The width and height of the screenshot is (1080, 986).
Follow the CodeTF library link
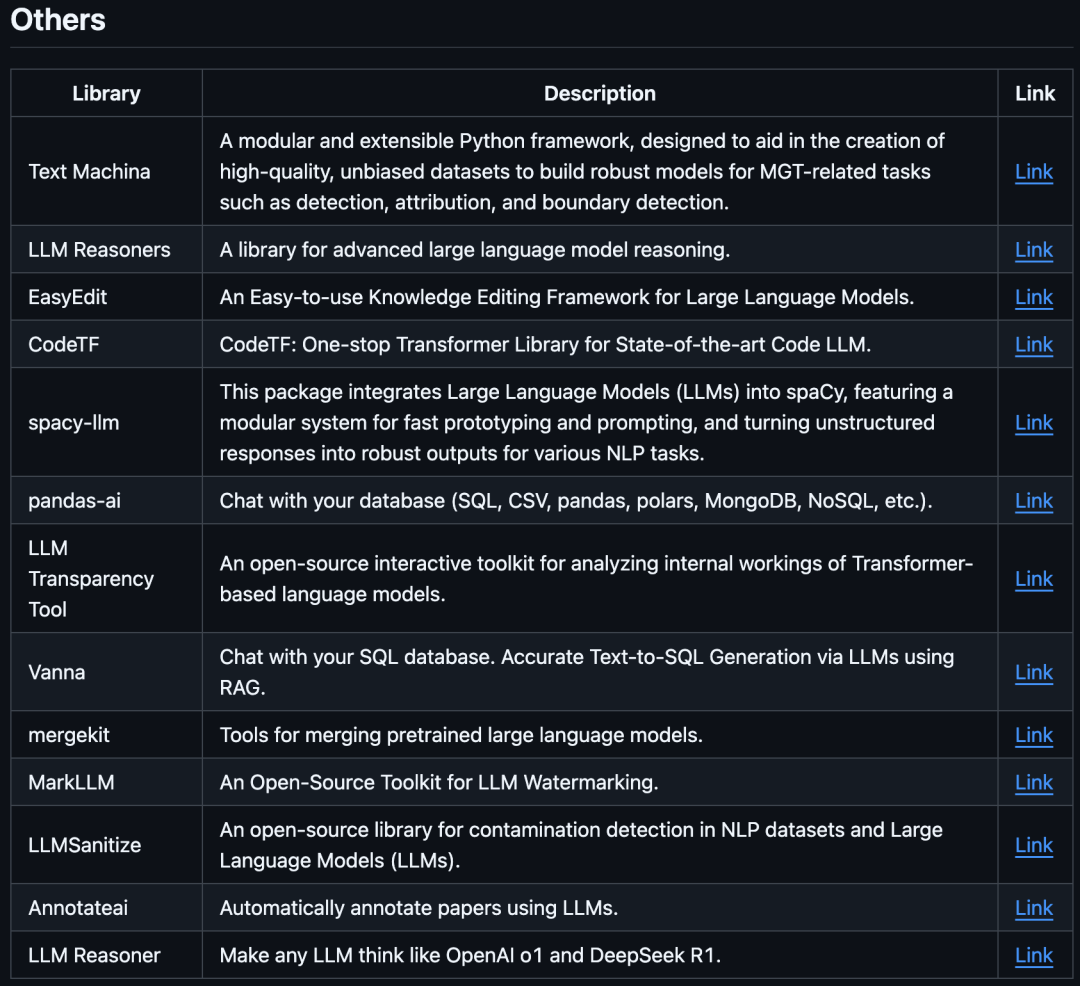(x=1034, y=345)
